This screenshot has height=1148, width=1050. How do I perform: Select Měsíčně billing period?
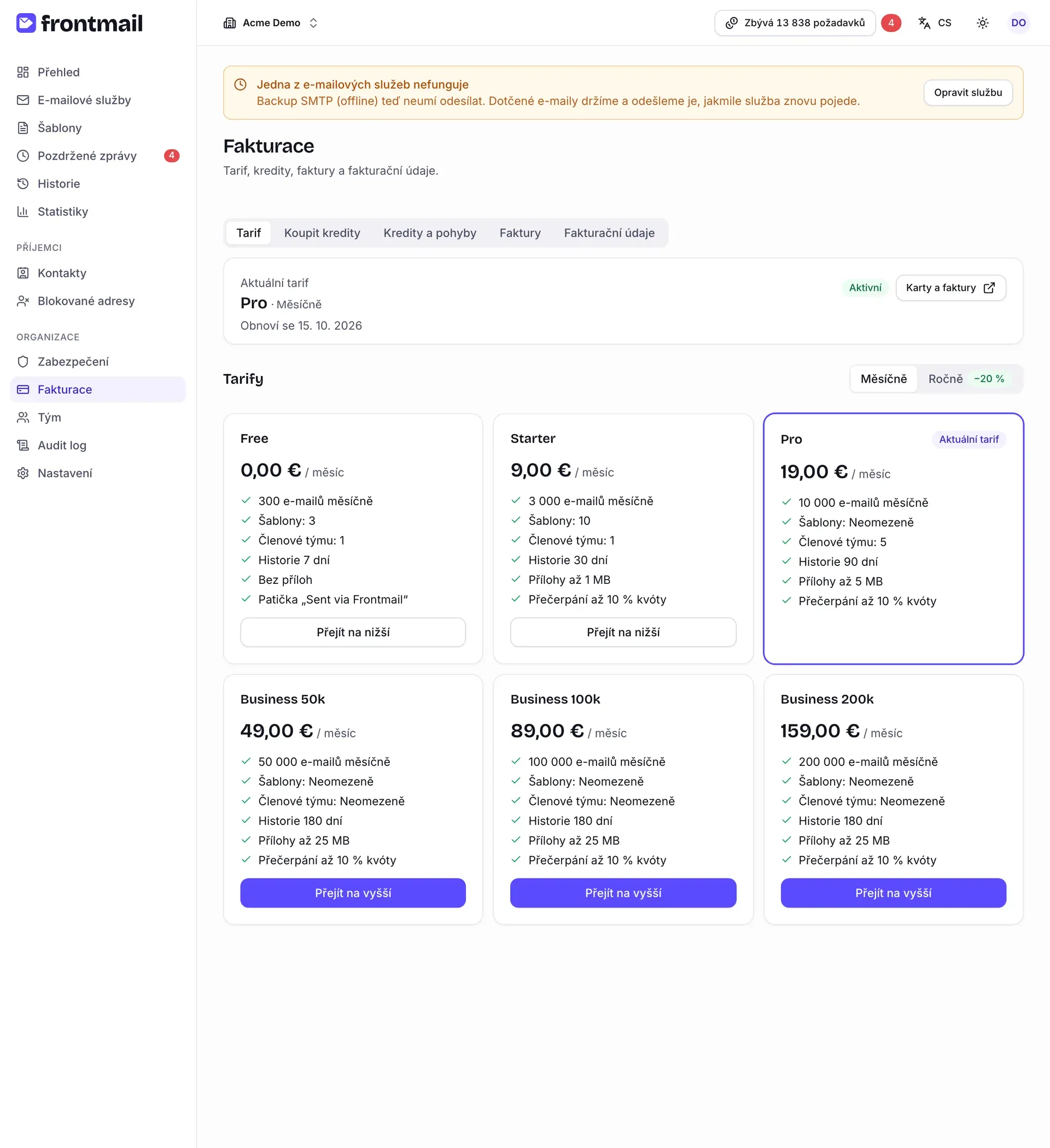point(883,379)
